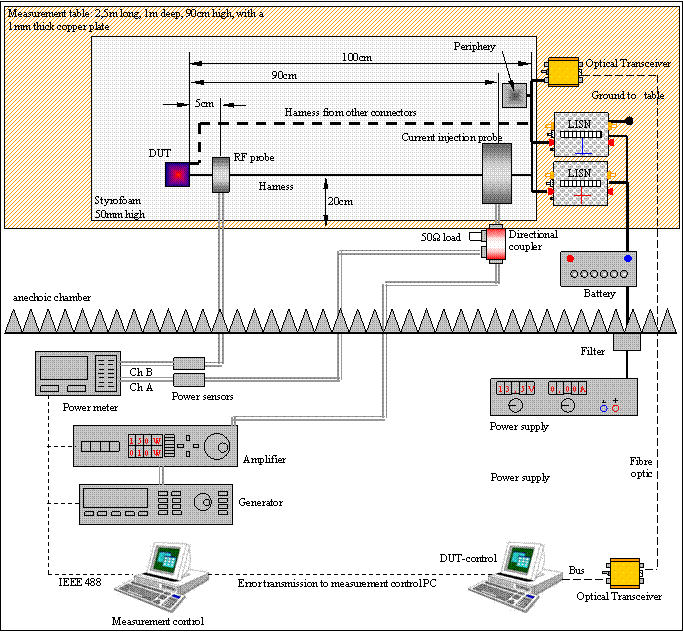
Task: Select the Power meter instrument
Action: tap(77, 373)
